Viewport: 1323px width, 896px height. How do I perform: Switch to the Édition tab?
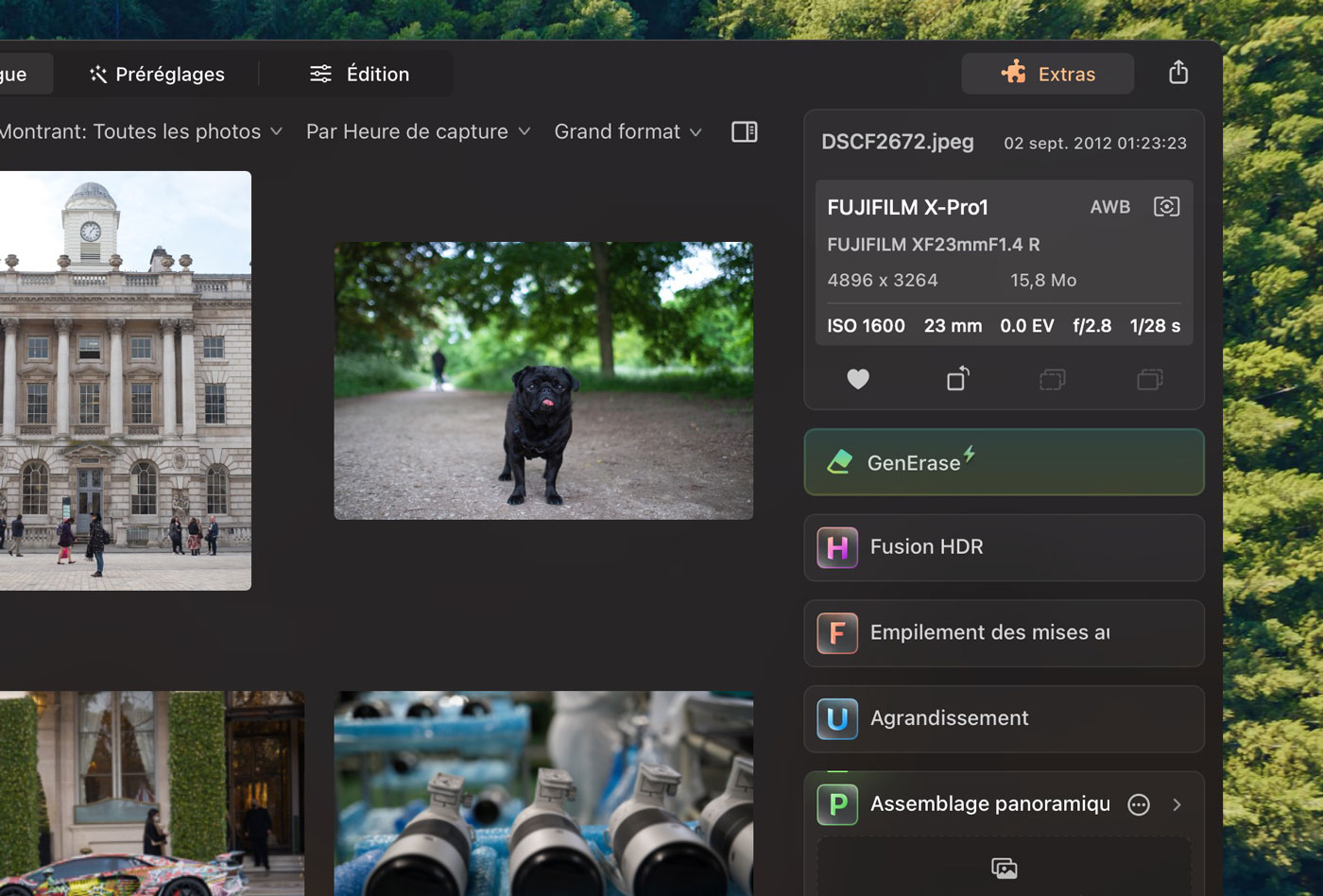[x=359, y=74]
